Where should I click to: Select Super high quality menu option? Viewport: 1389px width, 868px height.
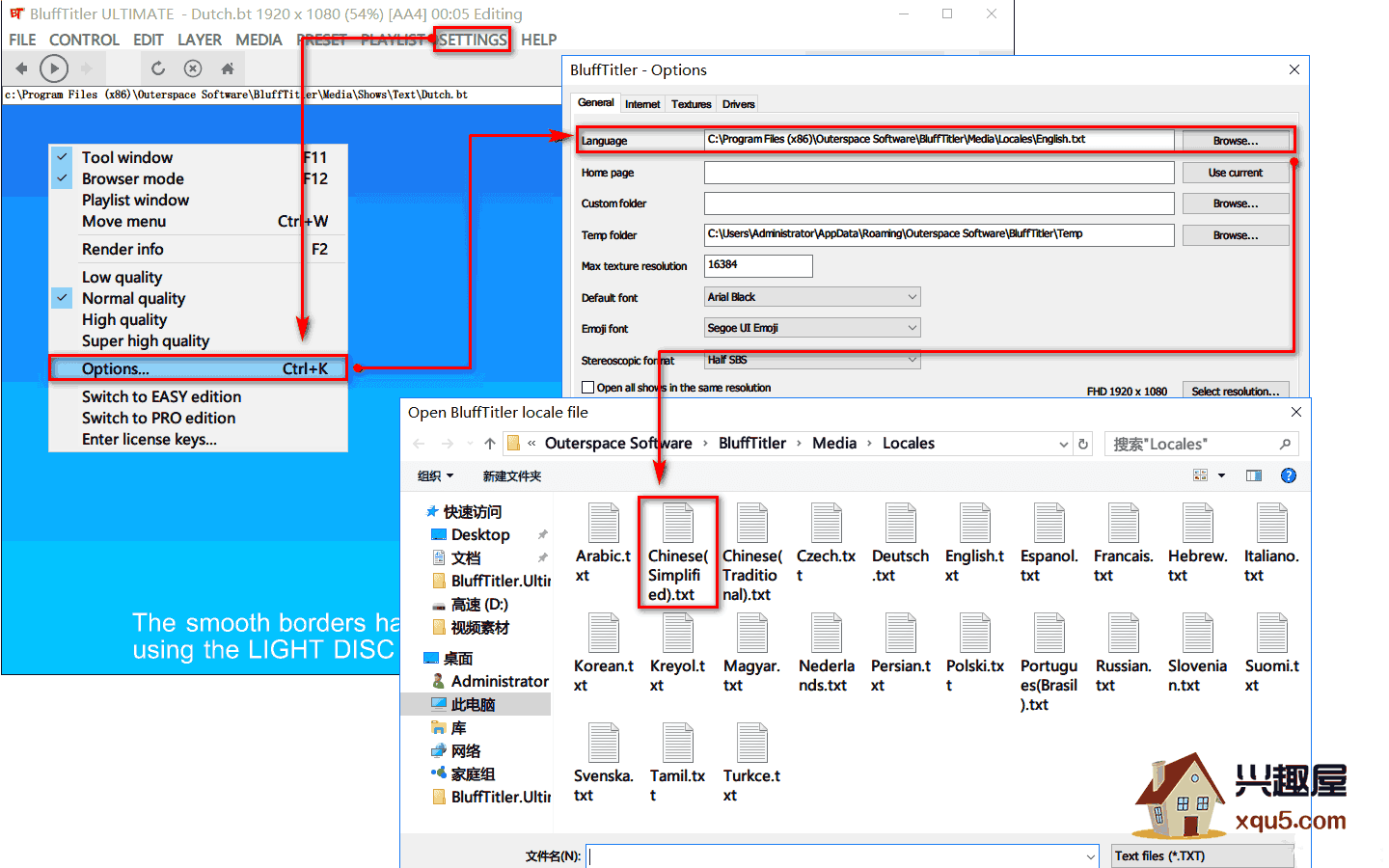click(198, 340)
